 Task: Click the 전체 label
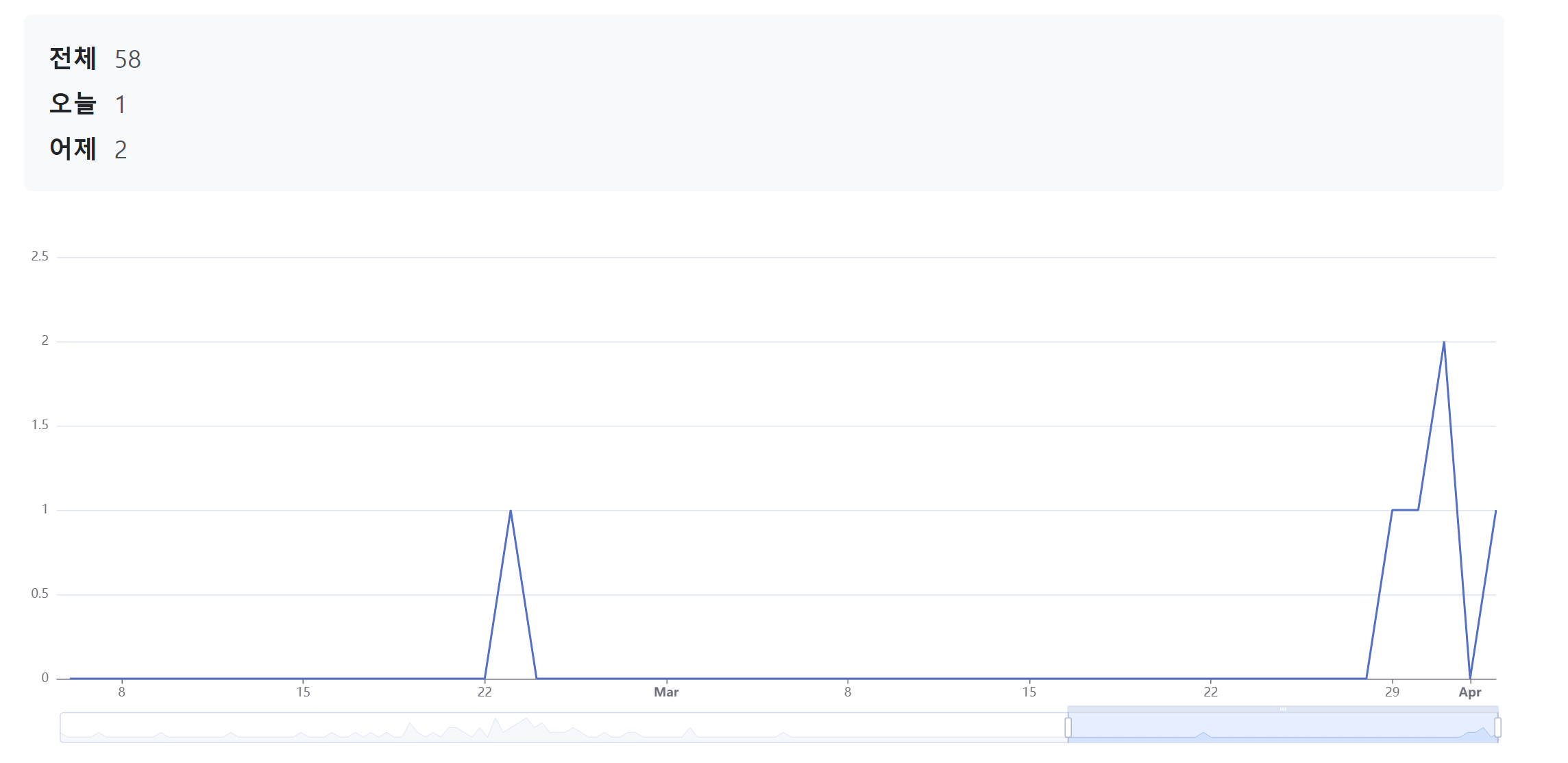pyautogui.click(x=73, y=59)
